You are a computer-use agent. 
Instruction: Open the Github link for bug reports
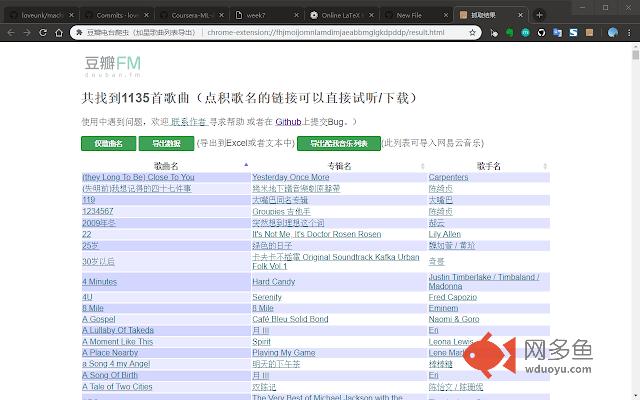288,122
